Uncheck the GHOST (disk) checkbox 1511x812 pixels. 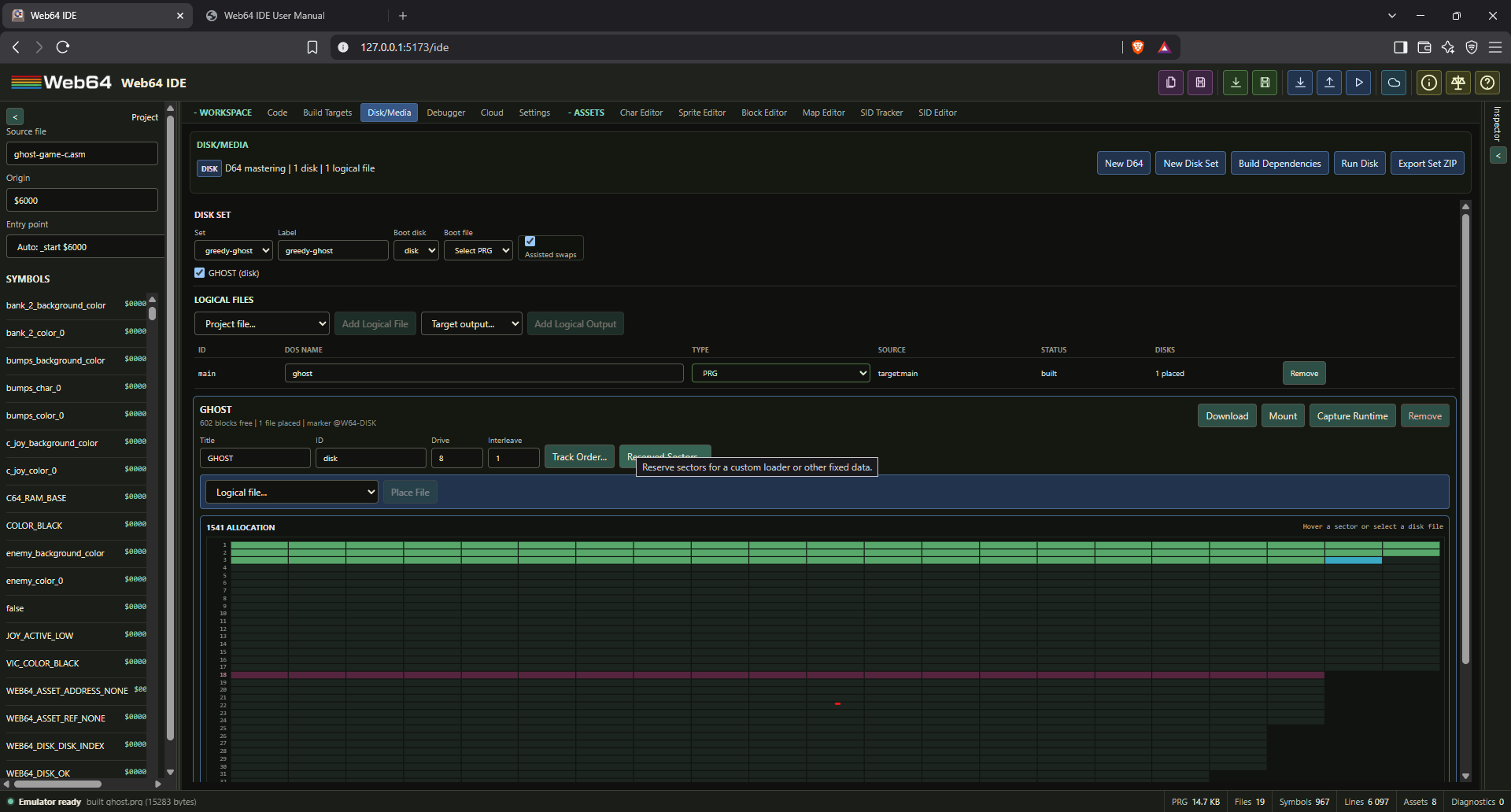click(199, 273)
